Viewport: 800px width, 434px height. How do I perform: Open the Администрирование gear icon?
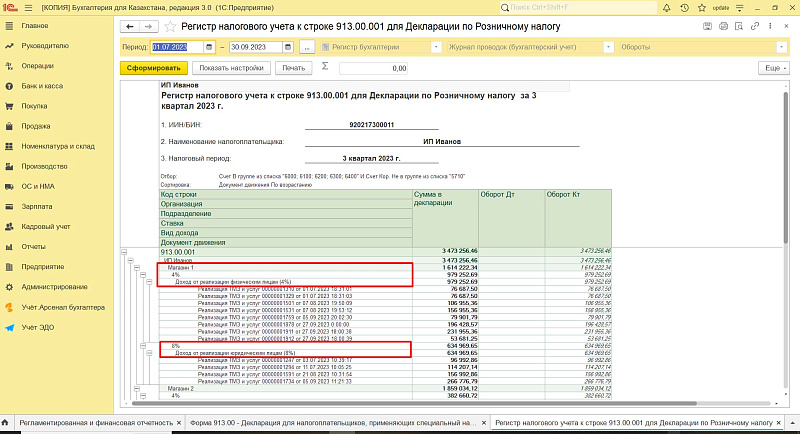[9, 287]
